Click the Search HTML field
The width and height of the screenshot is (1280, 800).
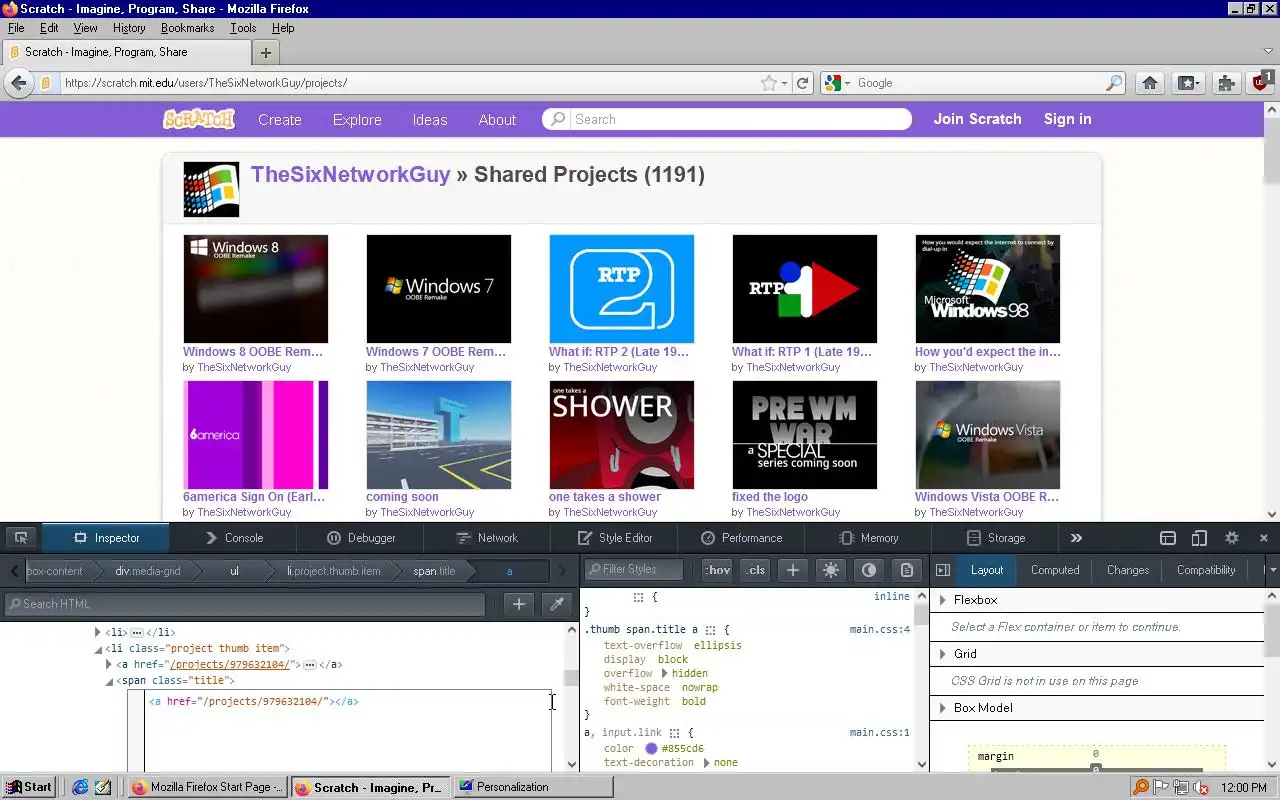(245, 604)
